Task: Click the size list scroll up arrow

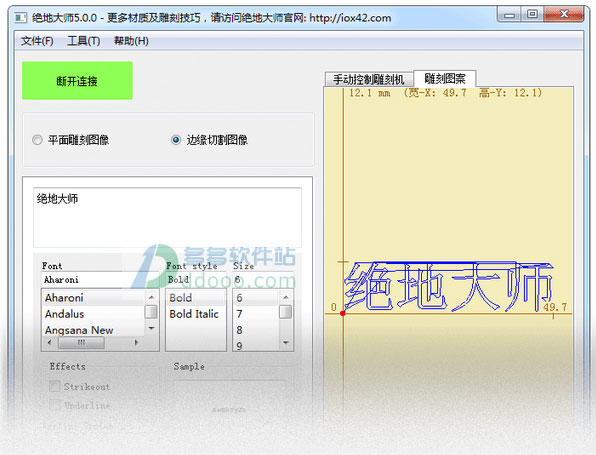Action: tap(286, 297)
